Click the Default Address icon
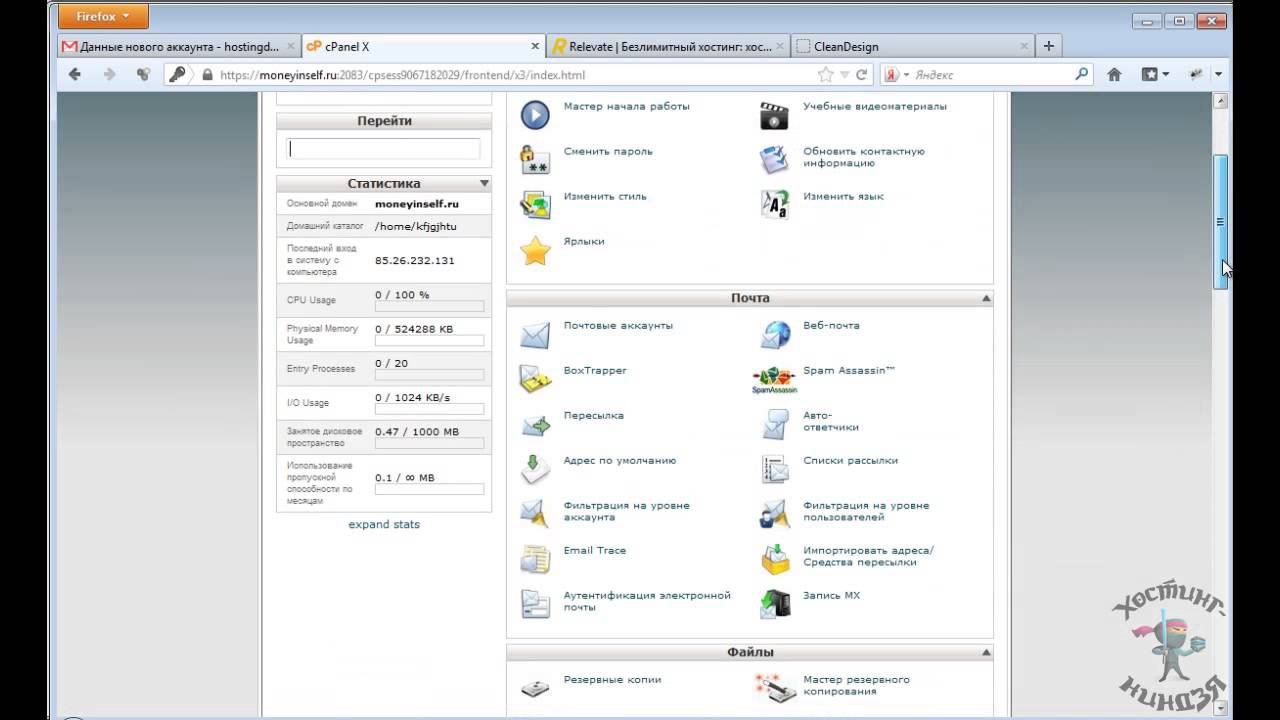This screenshot has width=1280, height=720. pyautogui.click(x=535, y=469)
